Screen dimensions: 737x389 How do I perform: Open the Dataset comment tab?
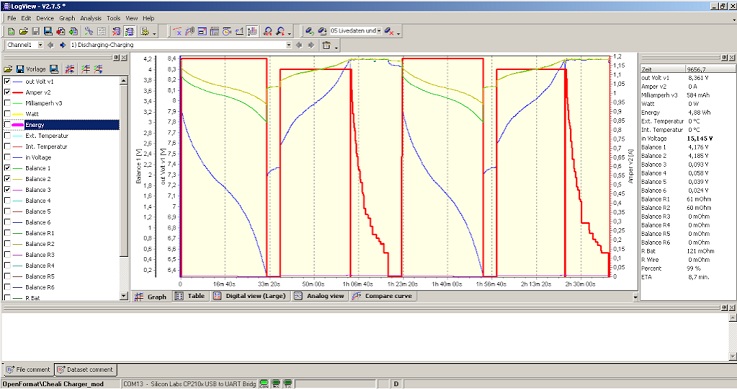(x=86, y=370)
